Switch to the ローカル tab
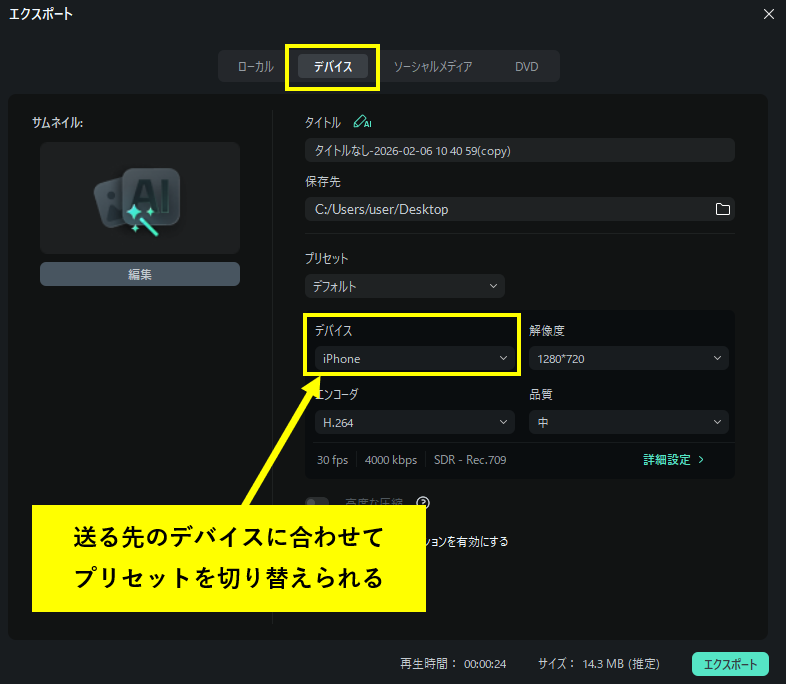The height and width of the screenshot is (684, 786). coord(256,66)
